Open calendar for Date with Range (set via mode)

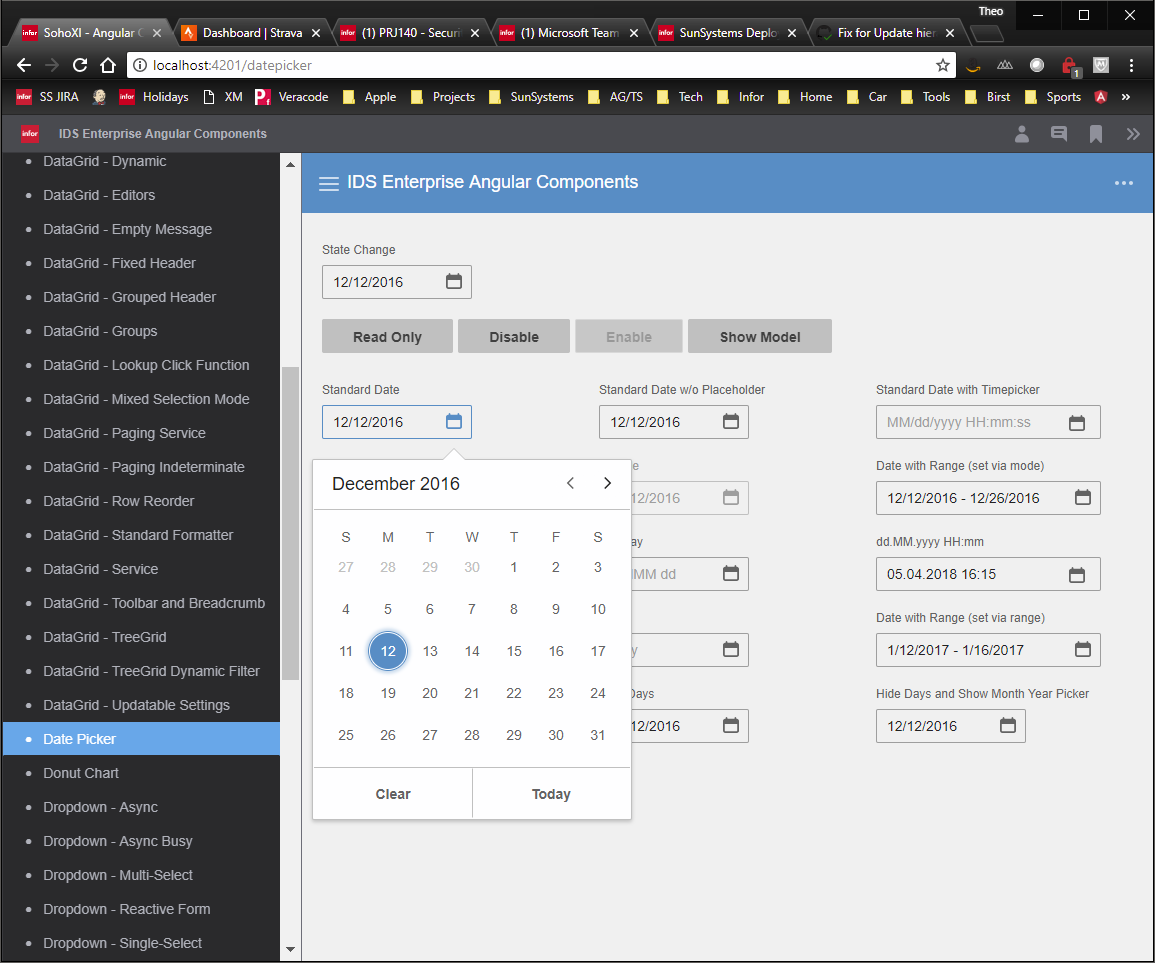pyautogui.click(x=1083, y=497)
